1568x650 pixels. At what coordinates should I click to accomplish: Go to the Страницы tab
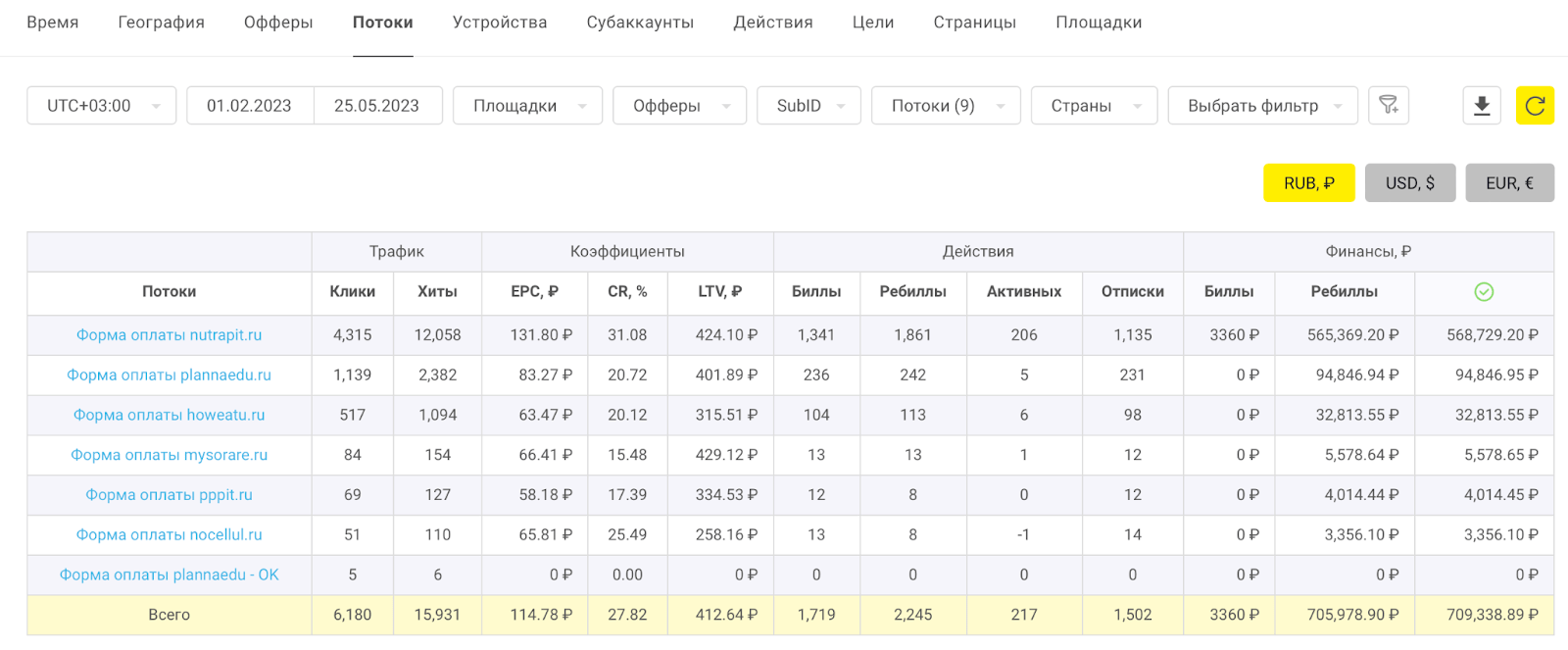(x=975, y=23)
